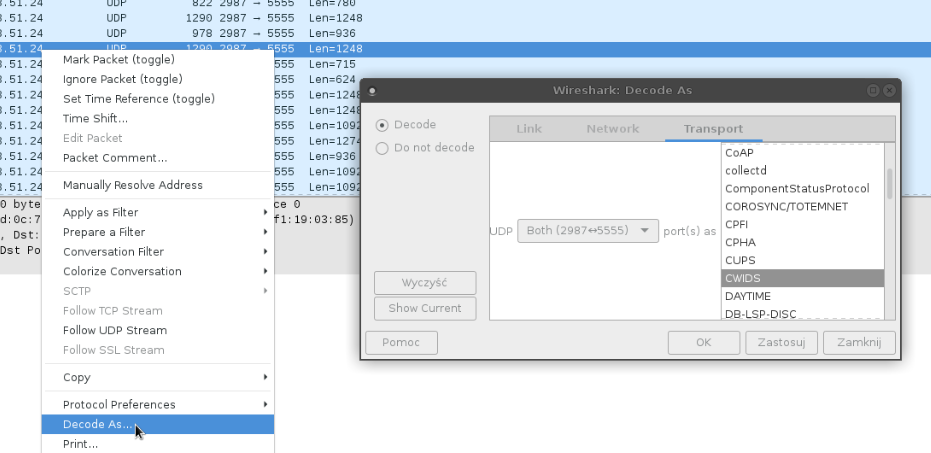Select CPFI protocol in the list
The height and width of the screenshot is (453, 931).
point(802,224)
